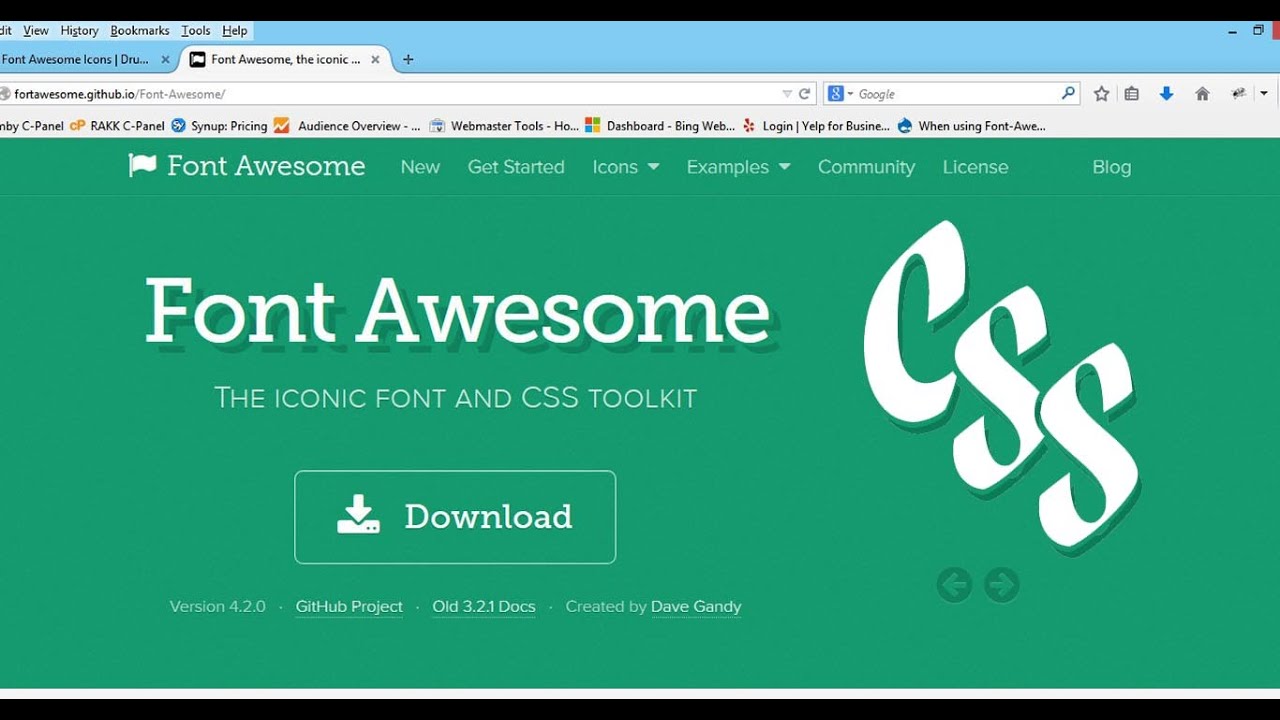Click the Dave Gandy link

tap(696, 606)
